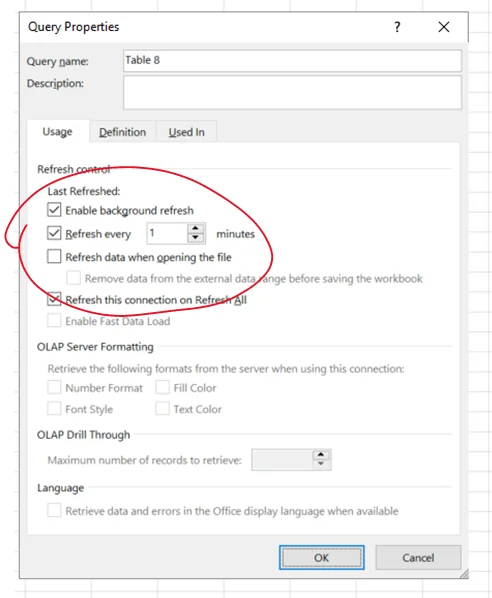The image size is (492, 598).
Task: Click into the Query name field
Action: tap(292, 61)
